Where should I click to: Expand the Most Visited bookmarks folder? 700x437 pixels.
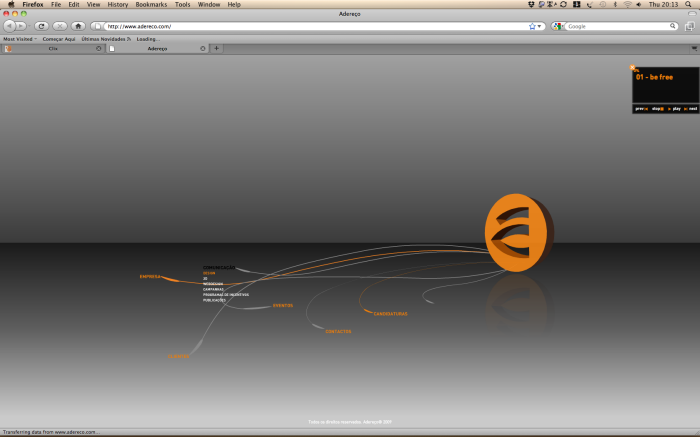click(x=20, y=39)
